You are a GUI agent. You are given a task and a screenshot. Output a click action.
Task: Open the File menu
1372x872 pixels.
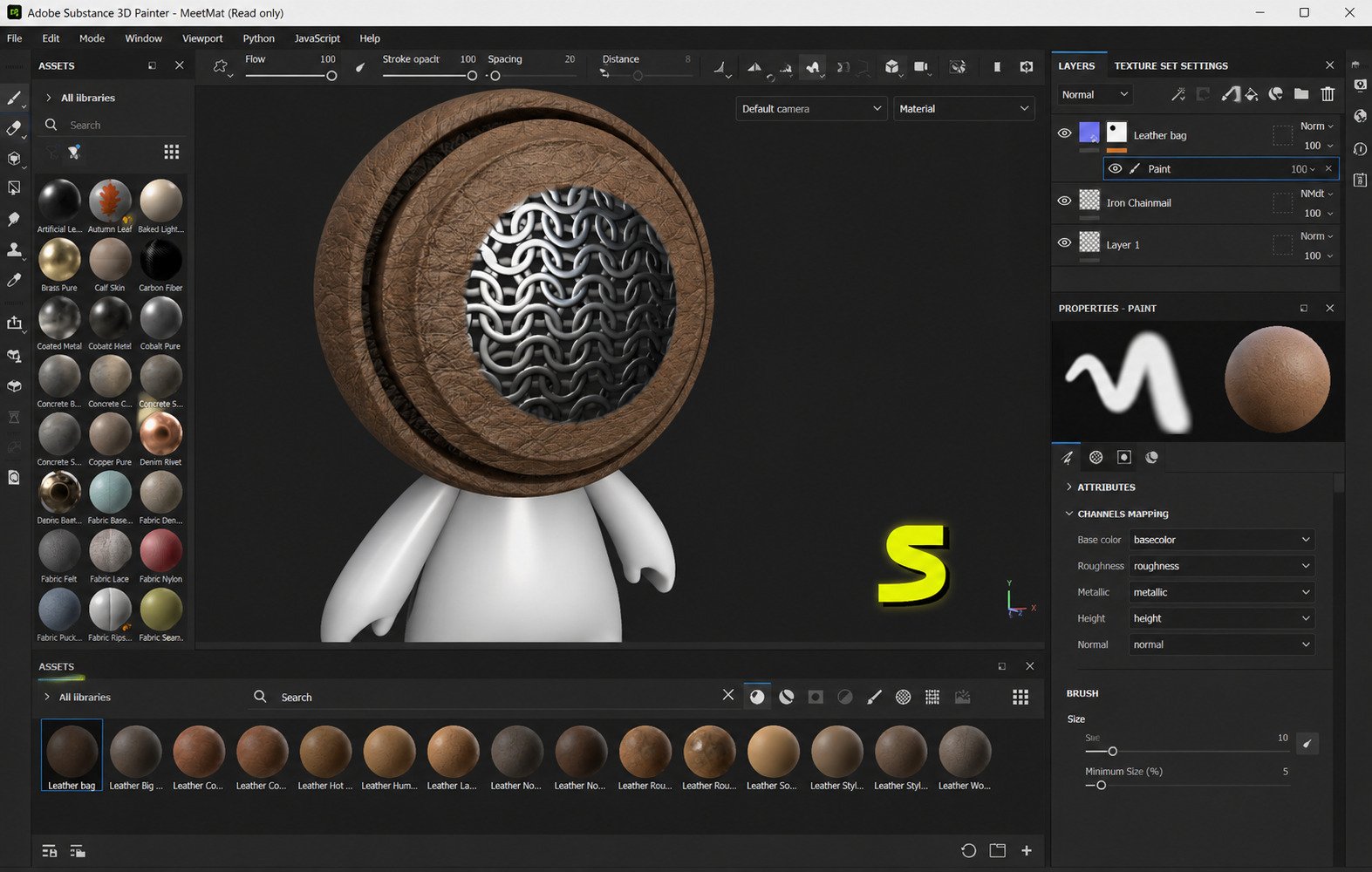click(x=15, y=38)
